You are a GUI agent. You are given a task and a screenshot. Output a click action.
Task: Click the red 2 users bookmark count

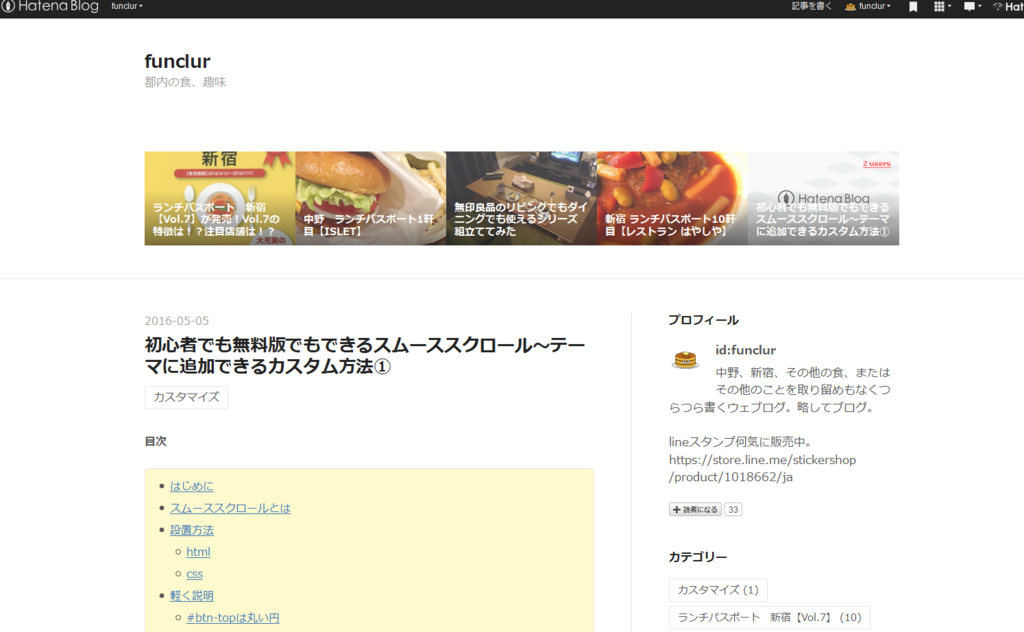coord(876,164)
